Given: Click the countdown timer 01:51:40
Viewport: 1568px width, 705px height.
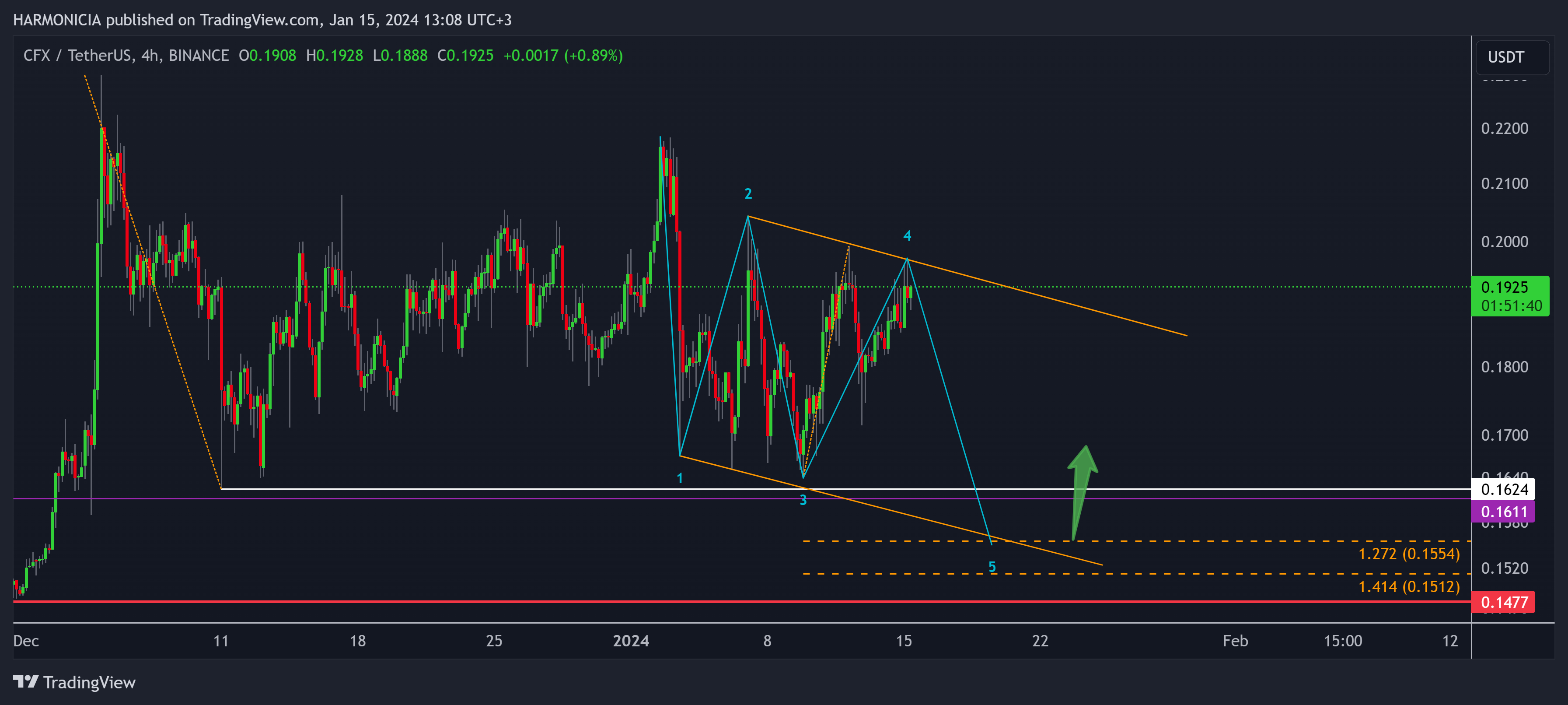Looking at the screenshot, I should (x=1512, y=306).
